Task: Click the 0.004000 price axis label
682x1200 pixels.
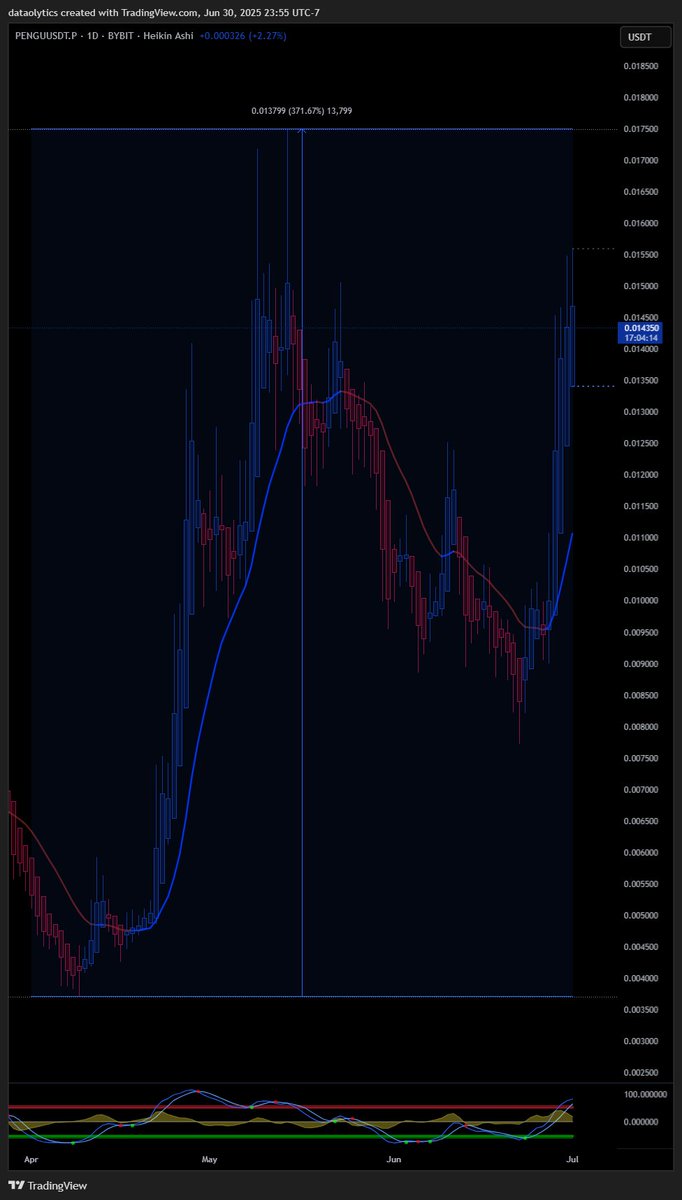Action: [641, 978]
